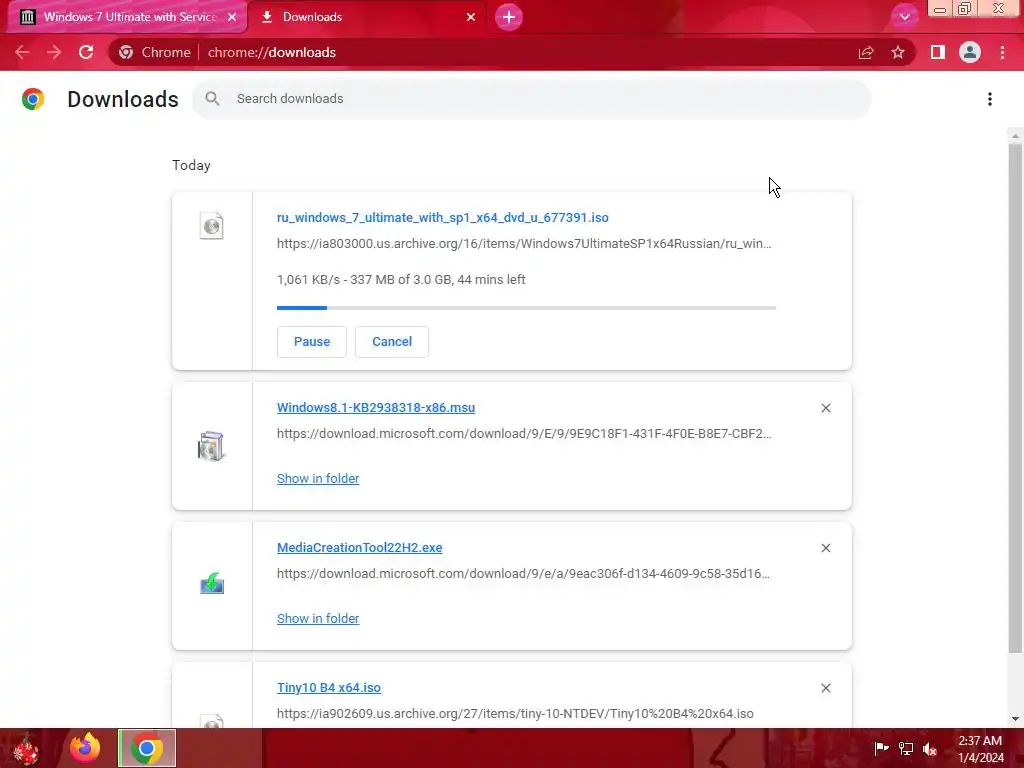1024x768 pixels.
Task: Click the scrollbar down arrow
Action: [1015, 720]
